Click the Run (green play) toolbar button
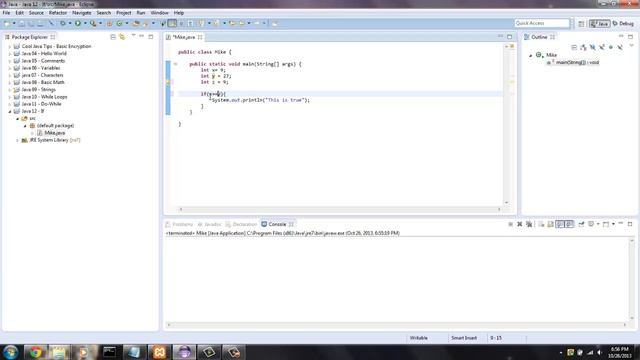 pyautogui.click(x=78, y=23)
